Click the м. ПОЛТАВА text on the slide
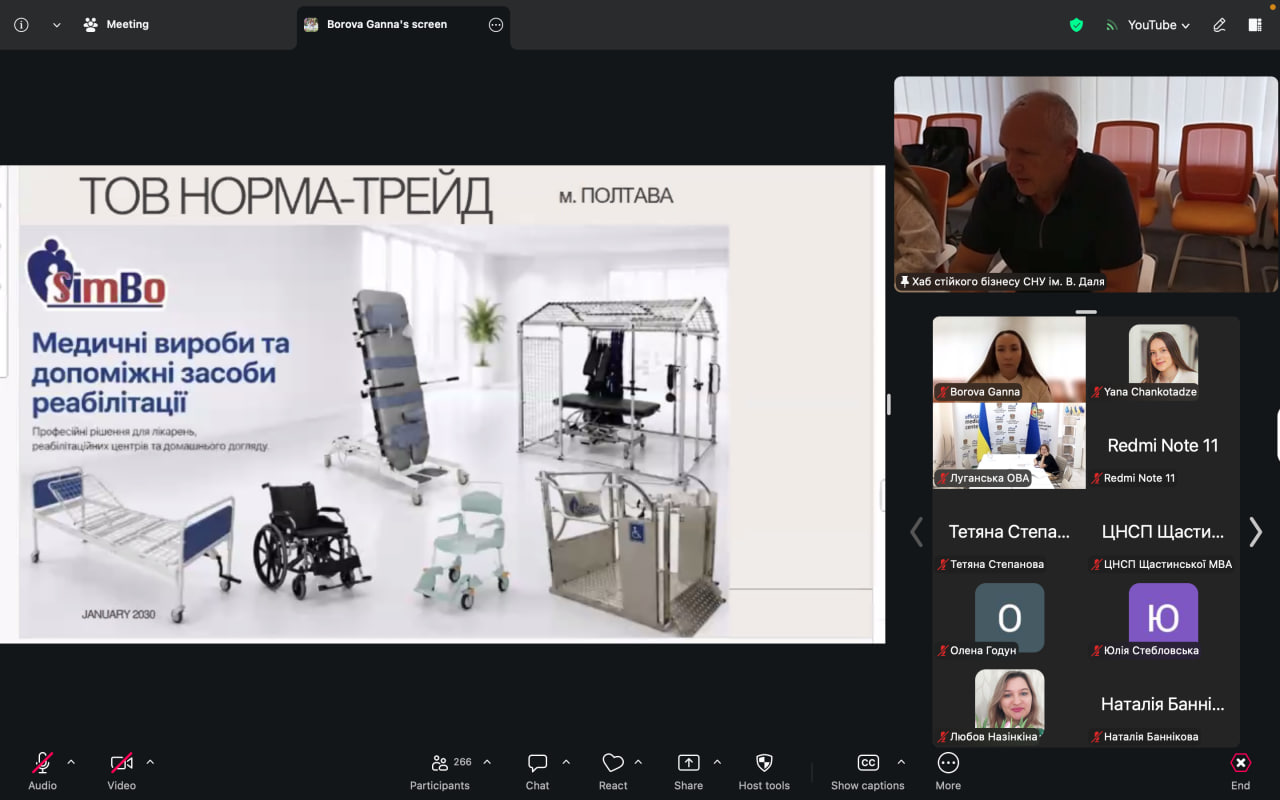 click(x=616, y=196)
